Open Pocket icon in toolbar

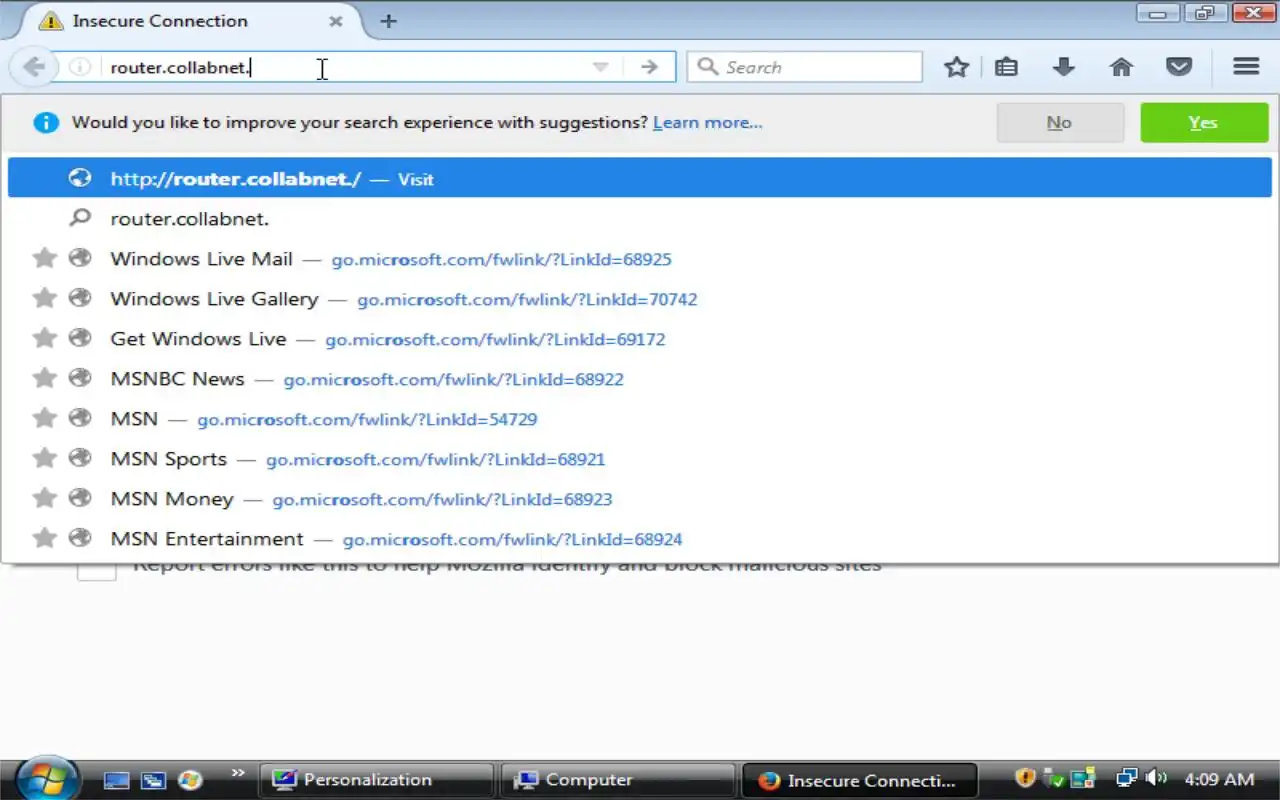tap(1180, 67)
